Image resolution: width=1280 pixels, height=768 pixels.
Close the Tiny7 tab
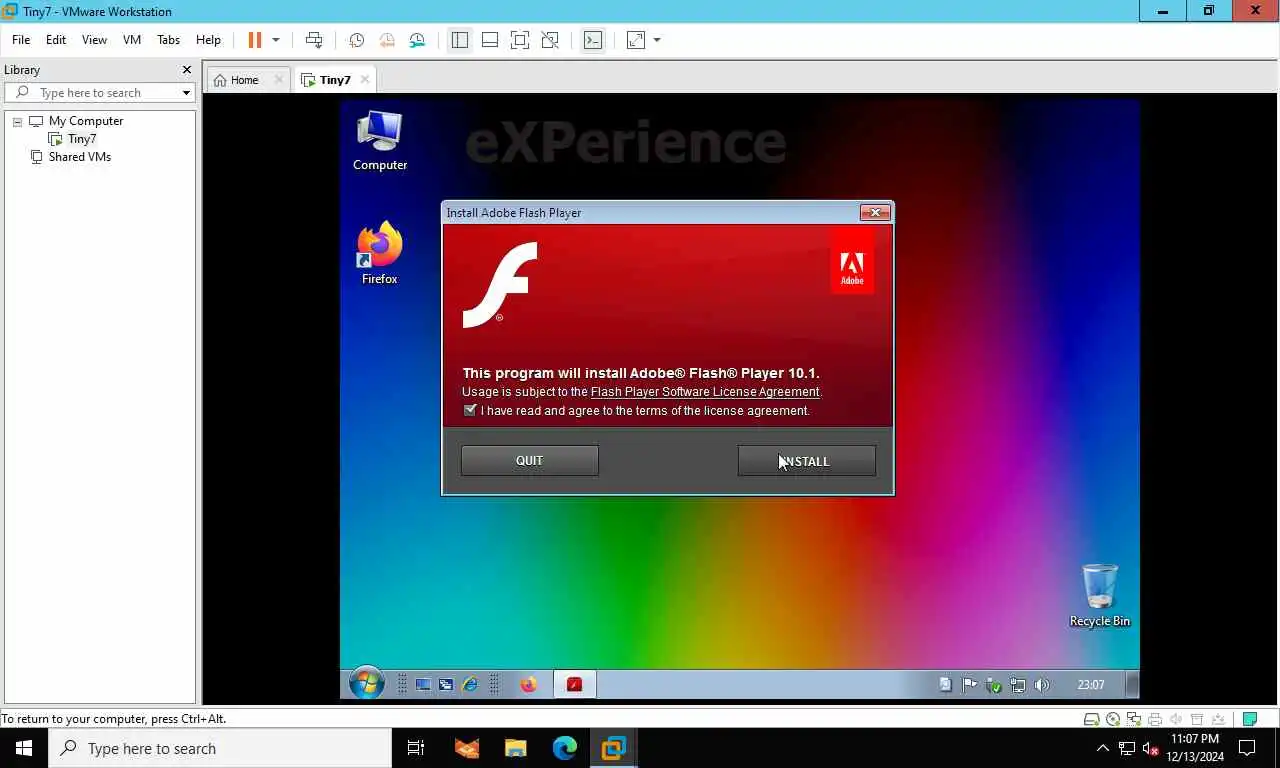[x=365, y=80]
